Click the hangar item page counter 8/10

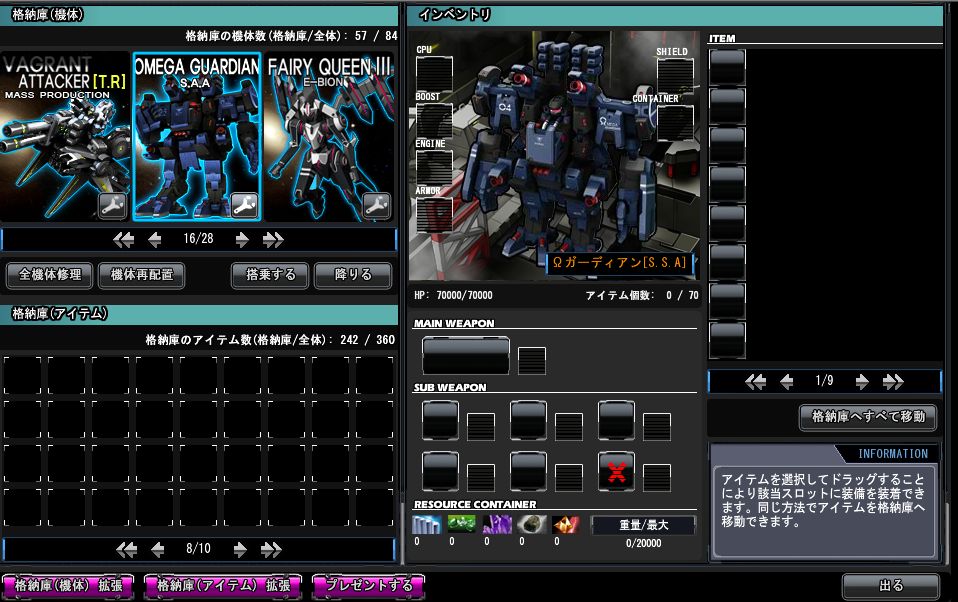pos(198,549)
